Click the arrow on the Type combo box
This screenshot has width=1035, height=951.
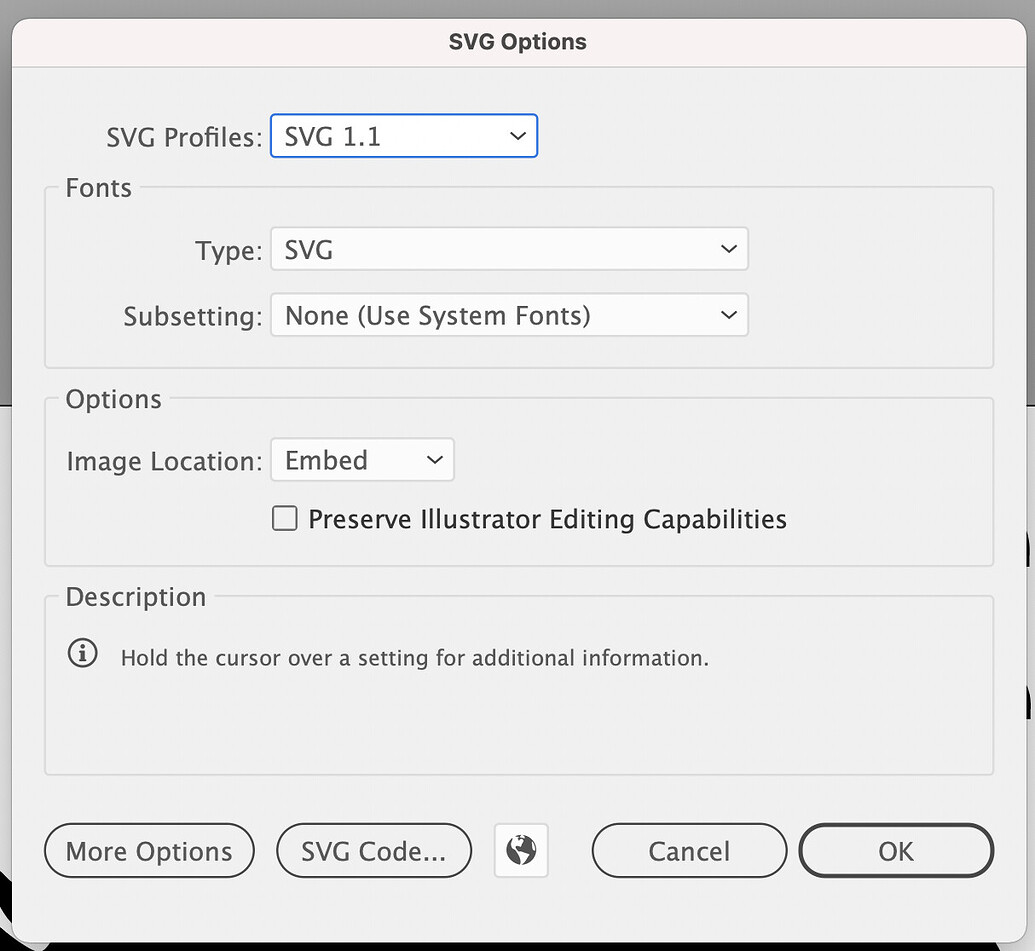pyautogui.click(x=728, y=249)
